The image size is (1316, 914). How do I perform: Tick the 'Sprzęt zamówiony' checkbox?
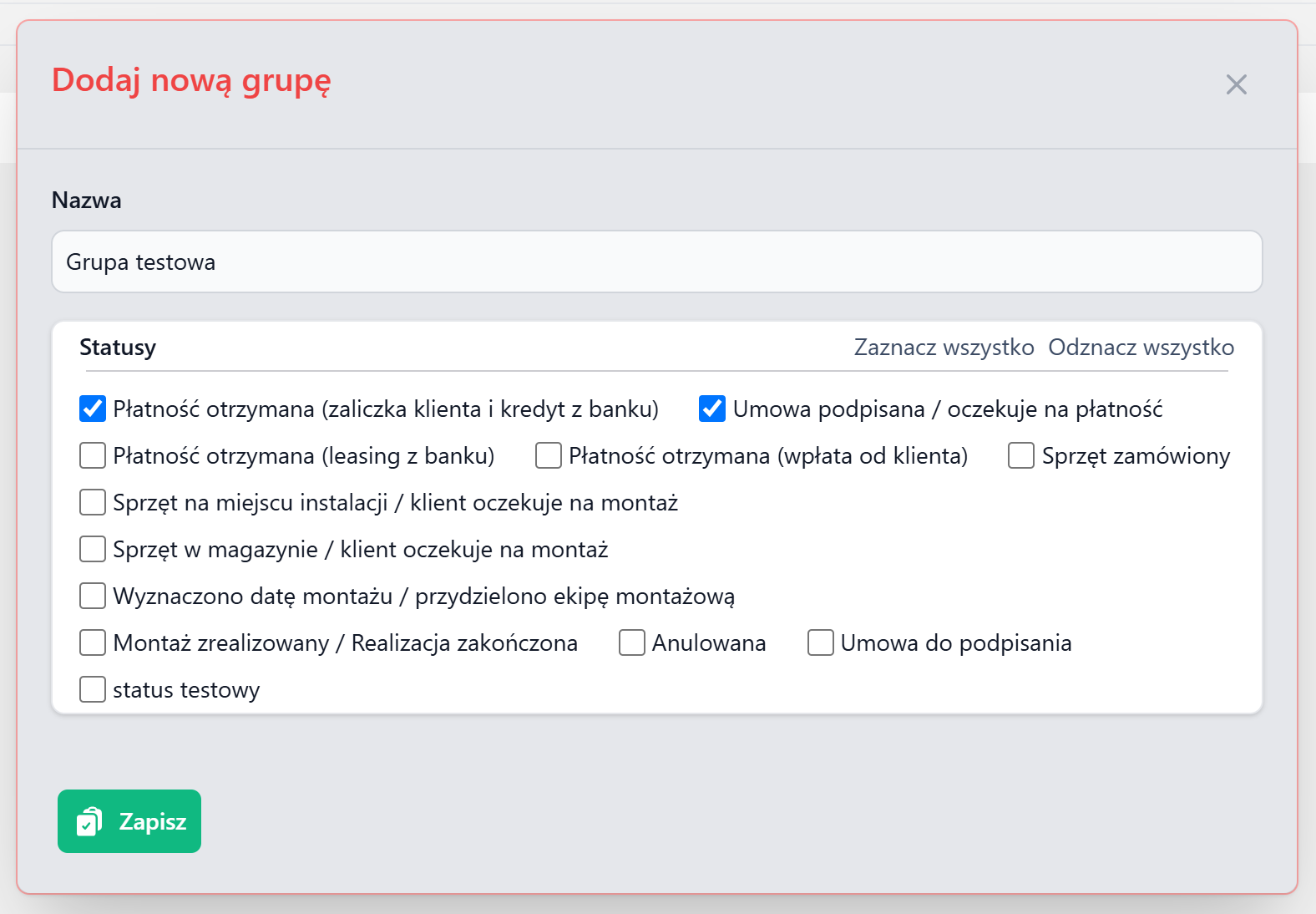(1021, 456)
